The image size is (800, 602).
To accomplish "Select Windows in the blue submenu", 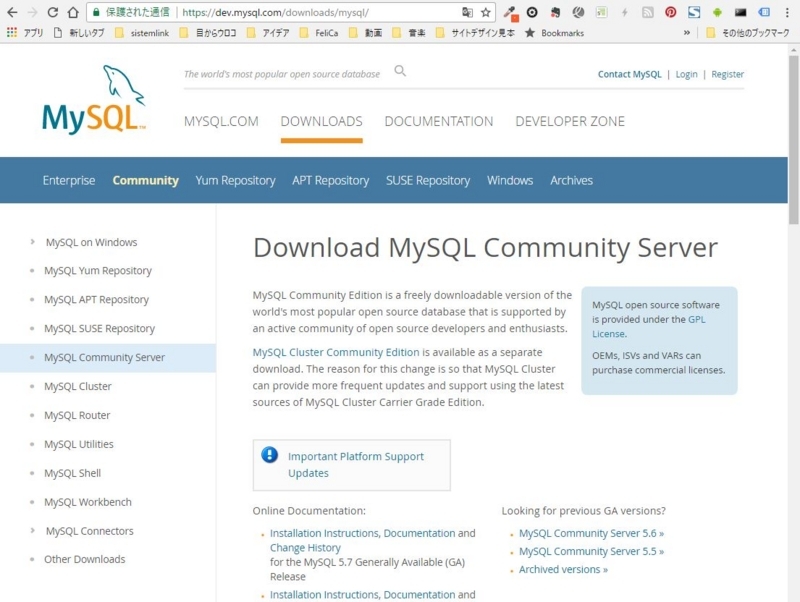I will click(x=510, y=181).
